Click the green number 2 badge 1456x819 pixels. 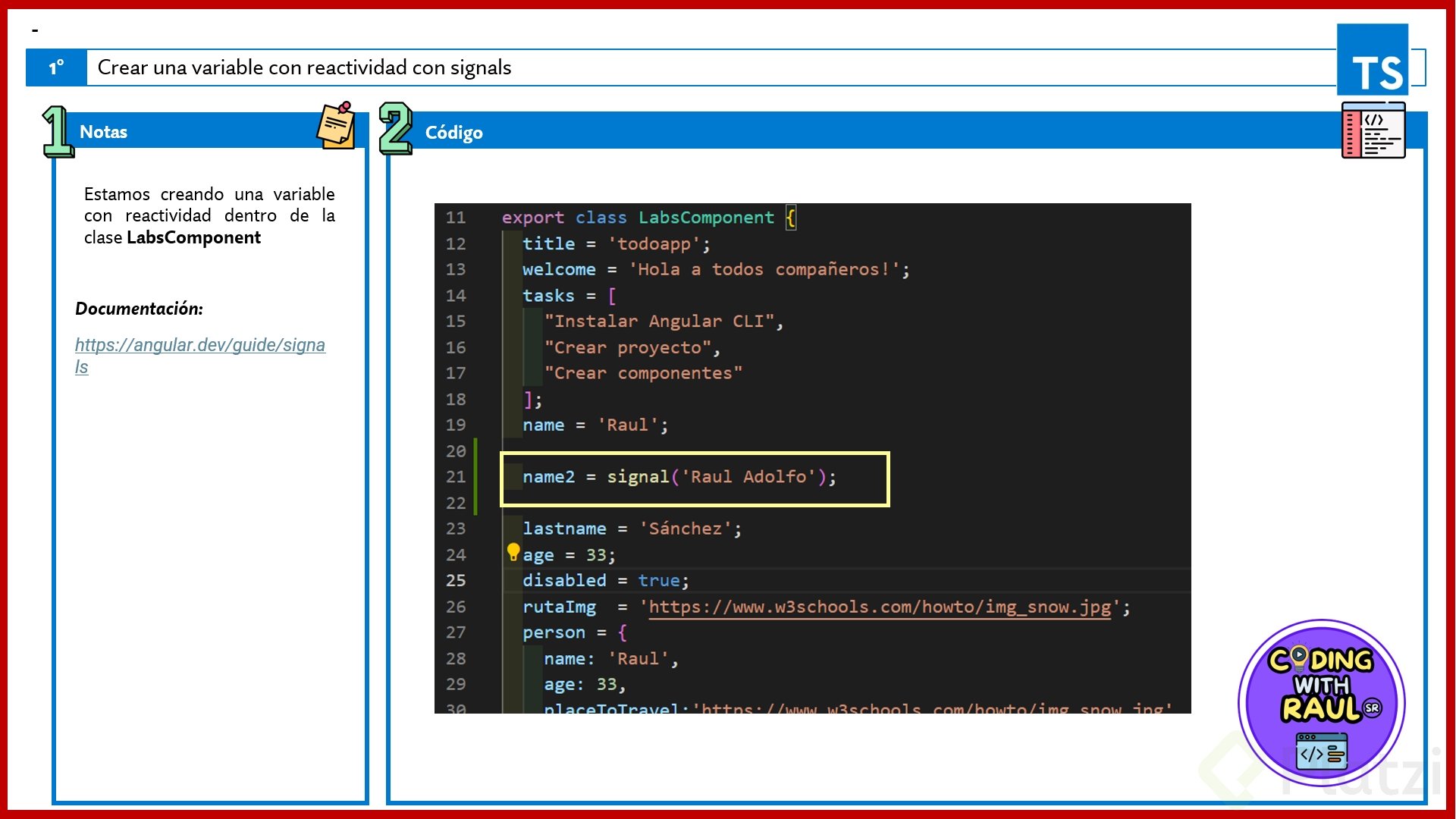tap(395, 128)
